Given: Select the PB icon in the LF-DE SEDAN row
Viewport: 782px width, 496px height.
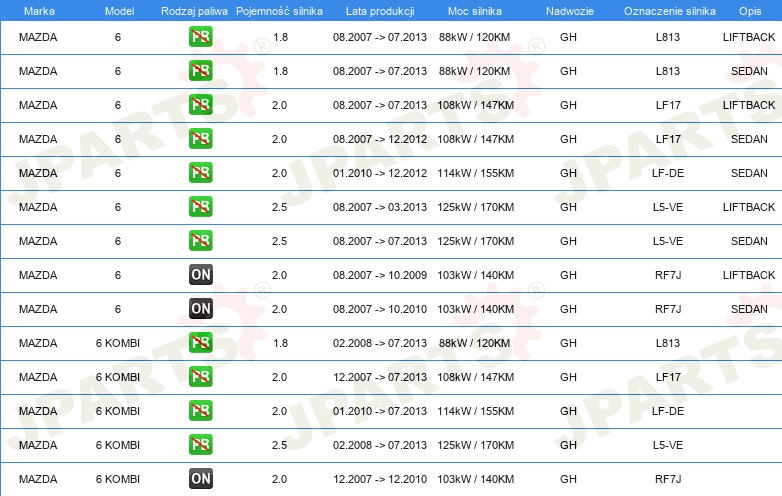Looking at the screenshot, I should pyautogui.click(x=201, y=173).
